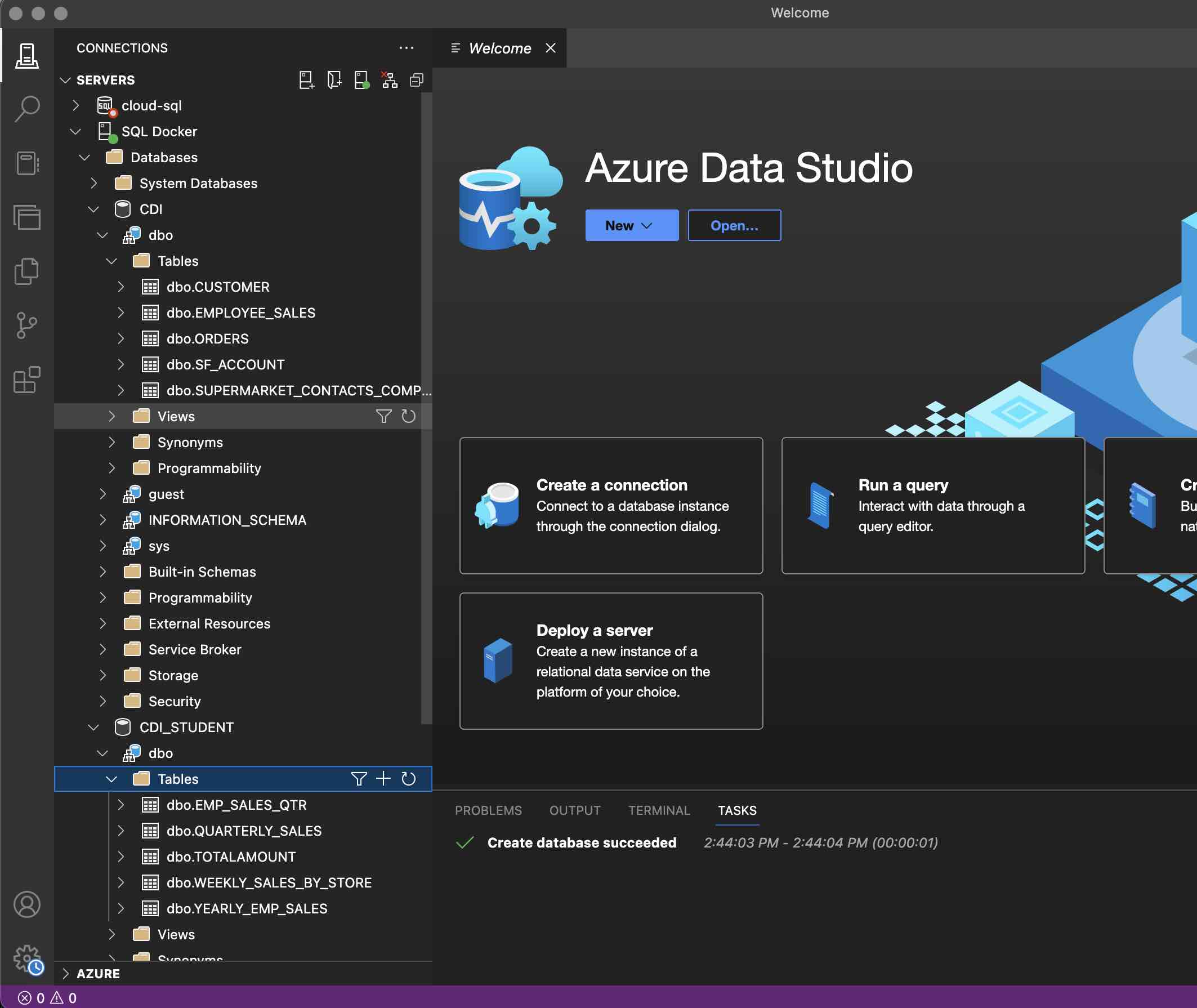Switch to the TASKS tab
Viewport: 1197px width, 1008px height.
[736, 810]
